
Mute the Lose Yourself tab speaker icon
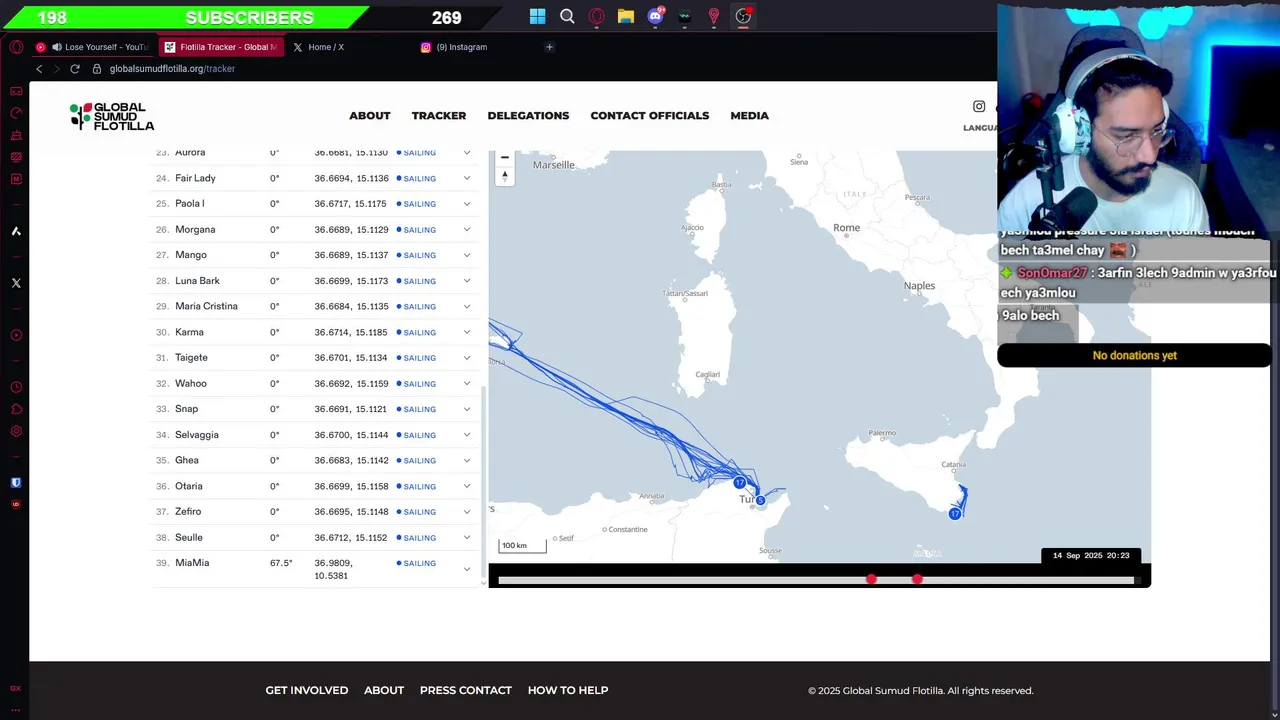click(x=56, y=47)
